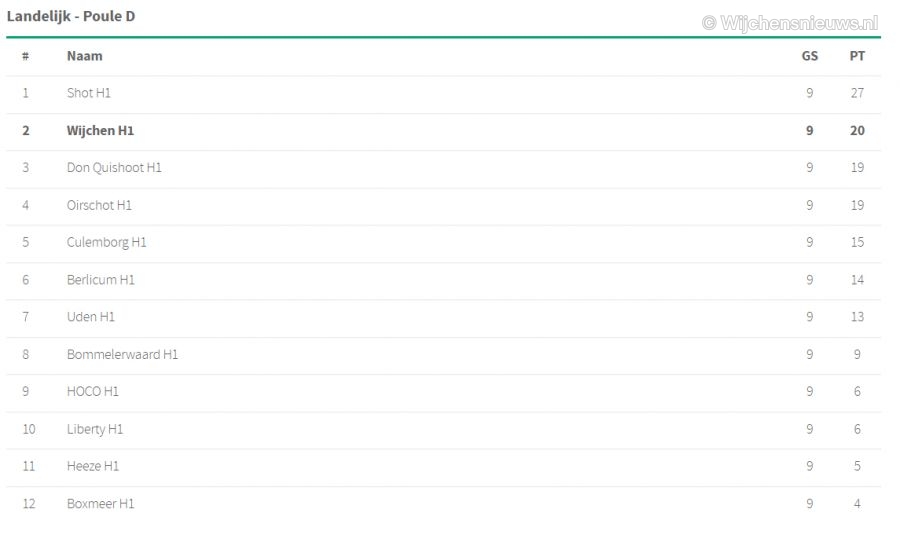Click the Landelijk - Poule D heading
900x542 pixels.
coord(71,16)
